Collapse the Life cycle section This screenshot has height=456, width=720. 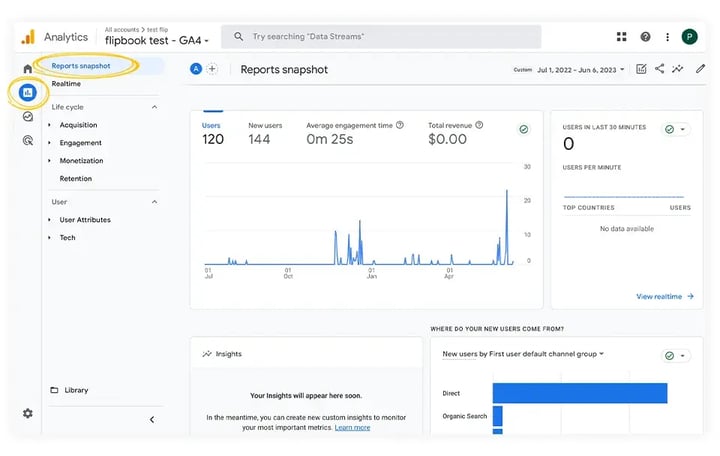click(154, 107)
